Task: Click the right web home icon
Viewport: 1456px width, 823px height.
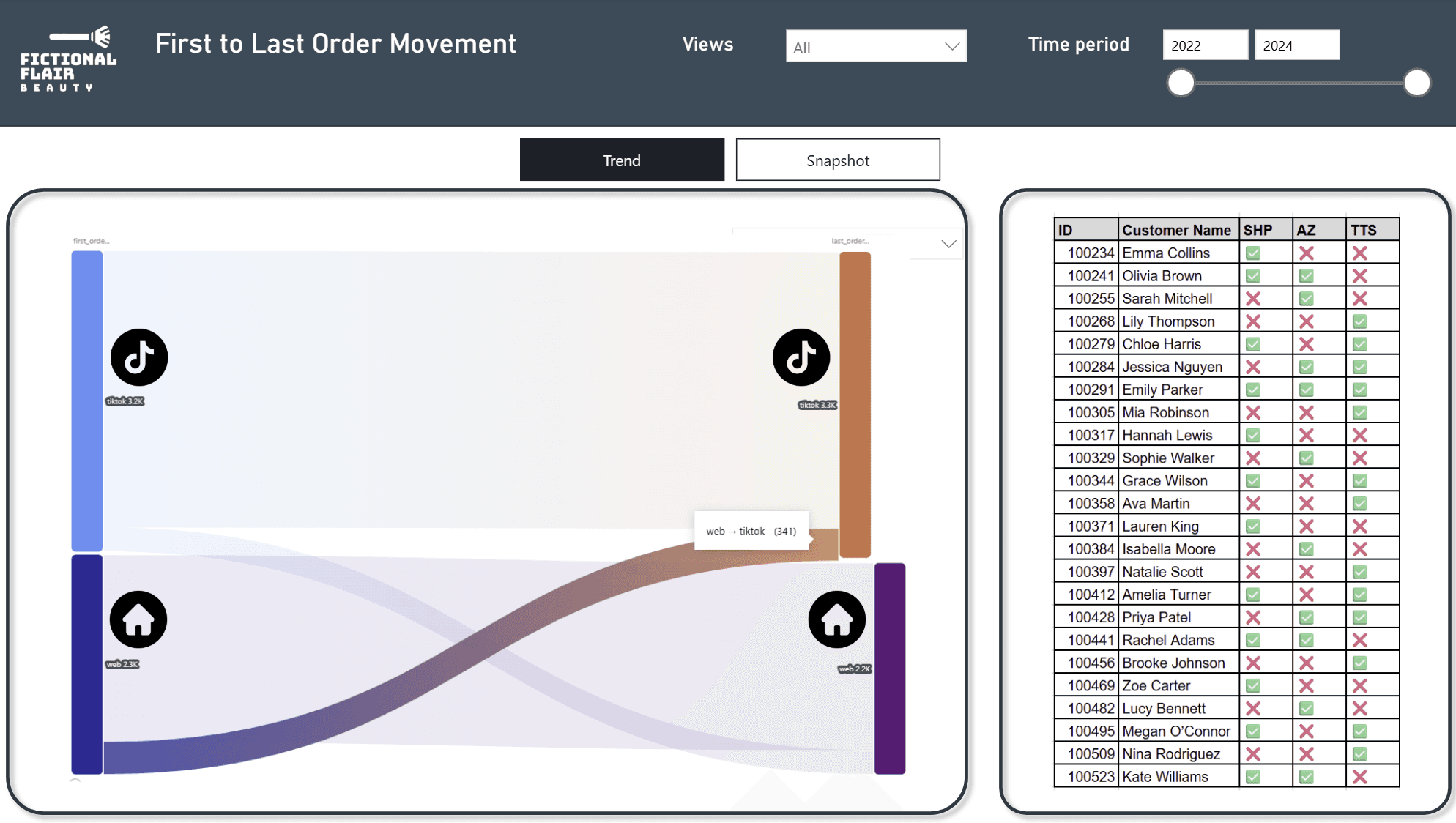Action: coord(836,619)
